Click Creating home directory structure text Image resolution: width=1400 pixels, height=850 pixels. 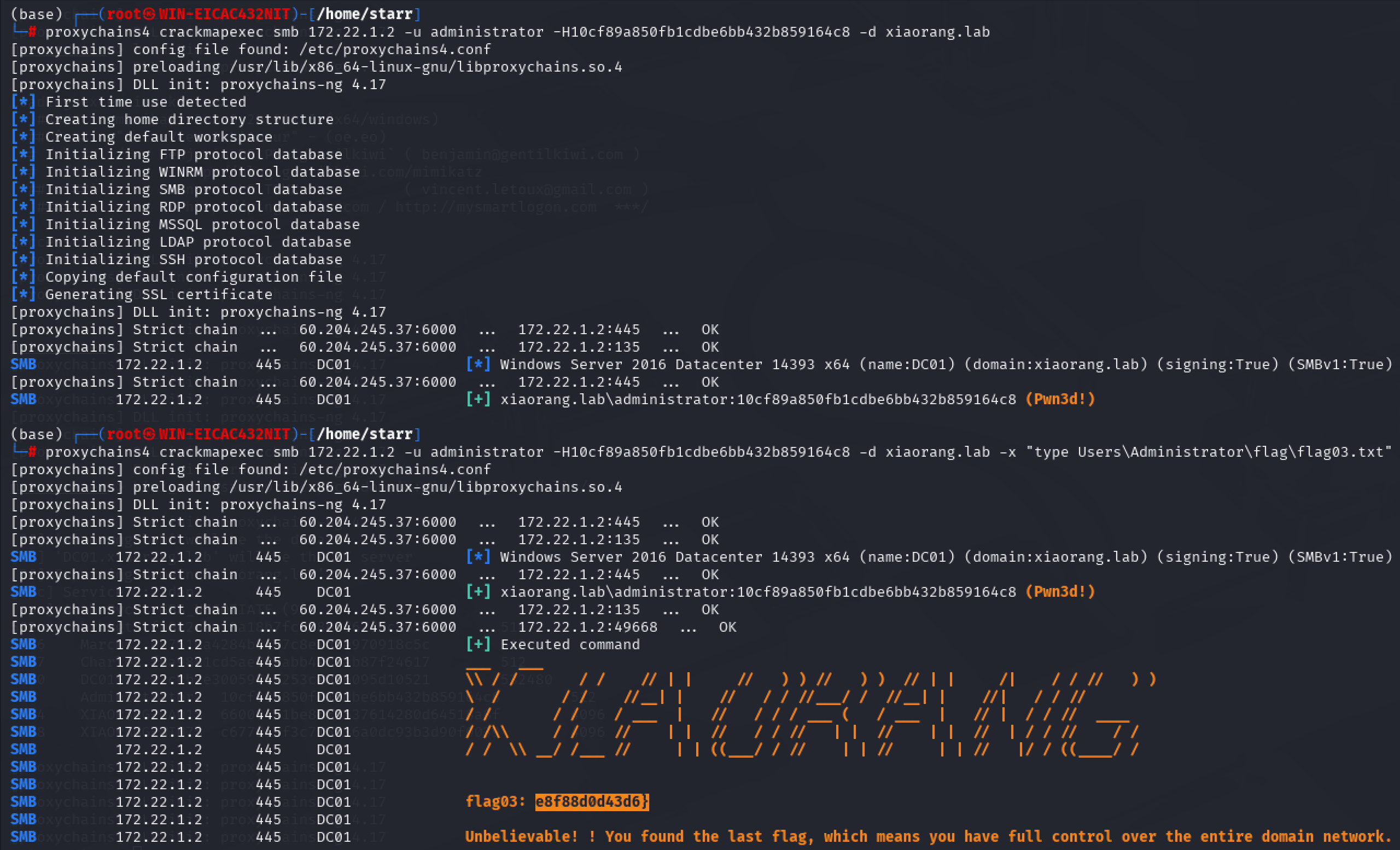pos(189,119)
